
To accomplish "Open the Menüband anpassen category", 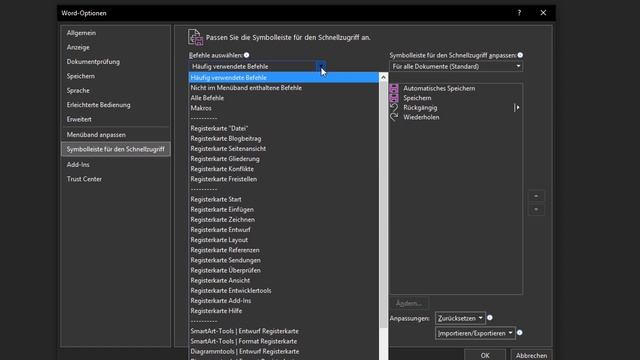I will 116,135.
